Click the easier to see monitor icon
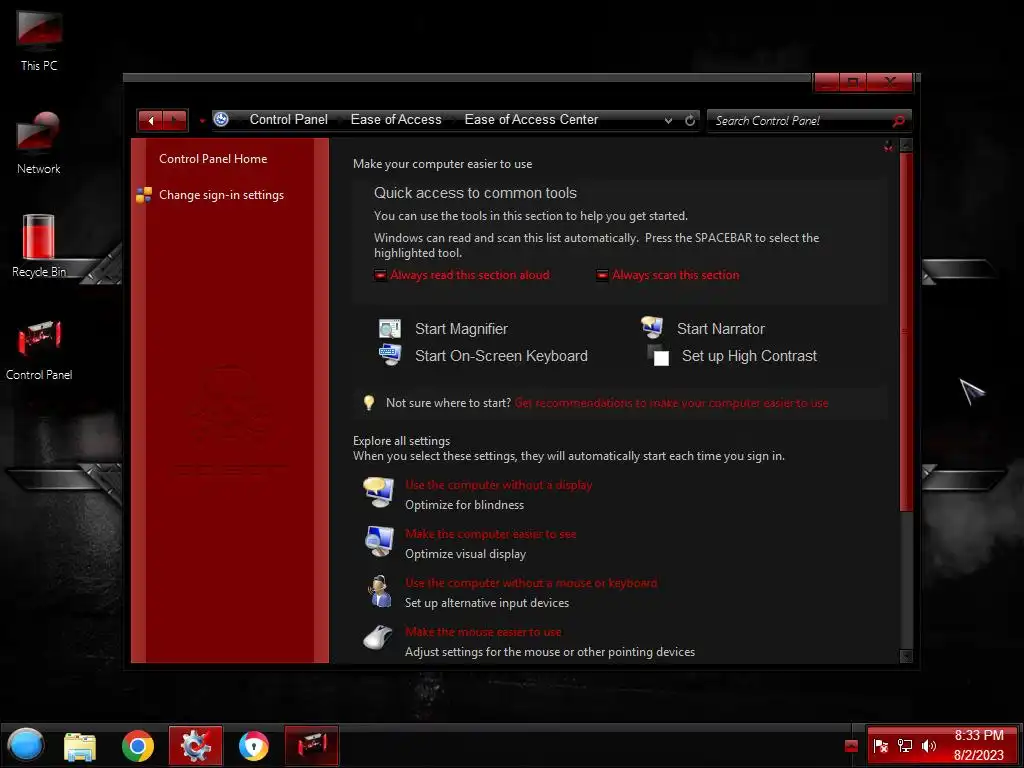 click(379, 541)
